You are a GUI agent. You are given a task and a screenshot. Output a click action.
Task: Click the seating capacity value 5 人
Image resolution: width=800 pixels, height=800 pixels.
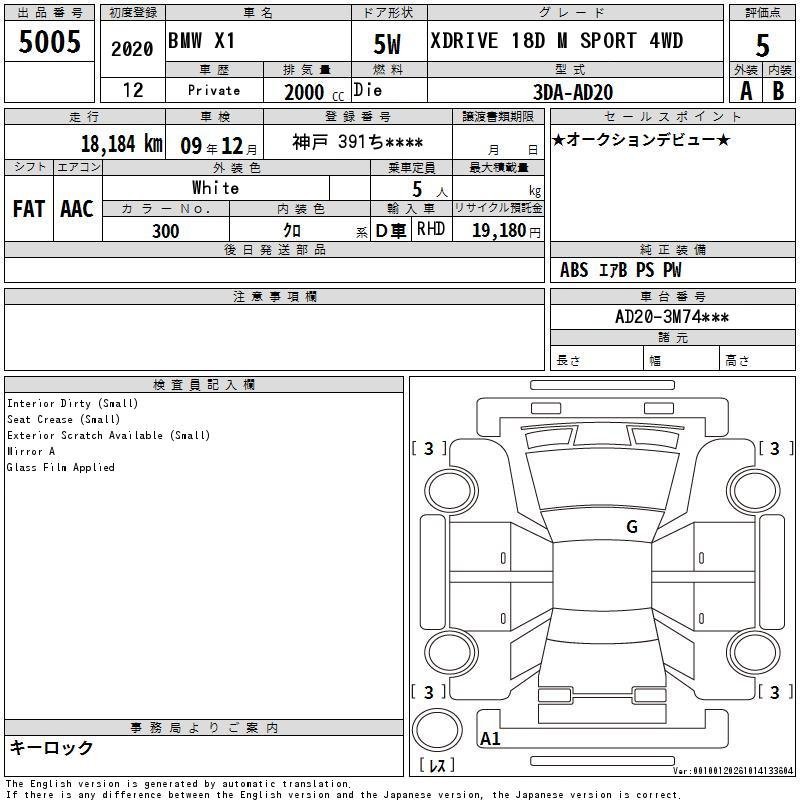point(430,190)
